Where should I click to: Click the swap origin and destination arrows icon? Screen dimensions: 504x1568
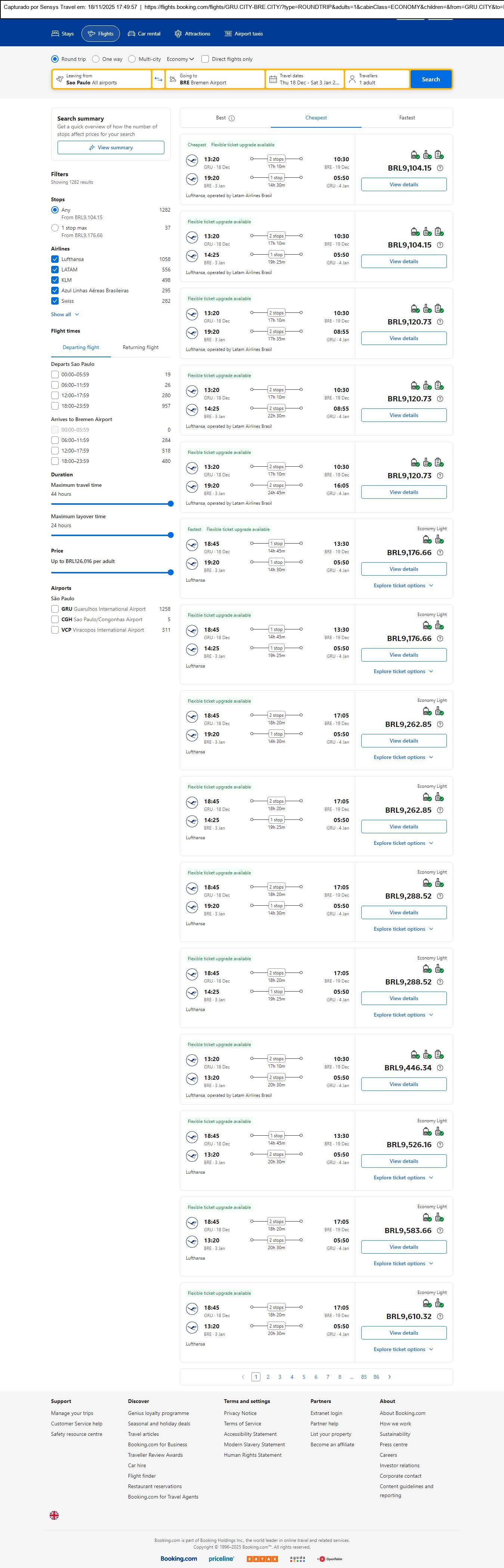coord(158,79)
